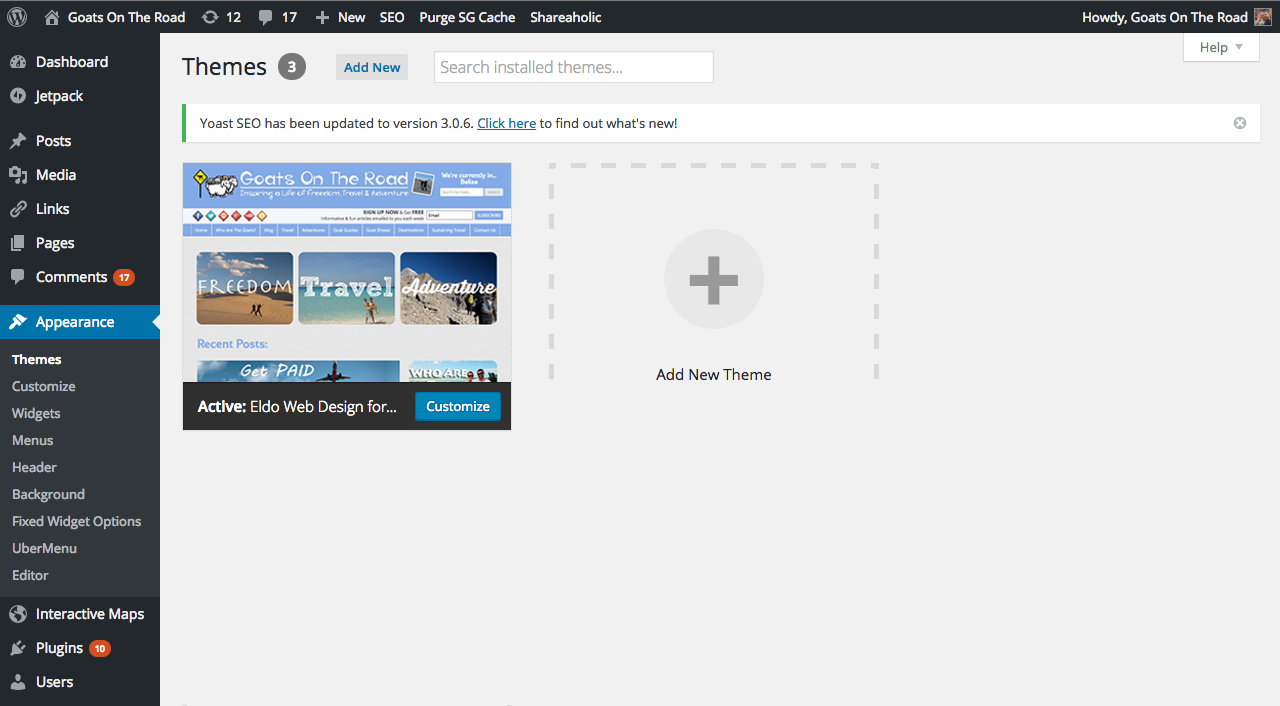Viewport: 1280px width, 706px height.
Task: Open Shareaholic menu in admin bar
Action: click(566, 17)
